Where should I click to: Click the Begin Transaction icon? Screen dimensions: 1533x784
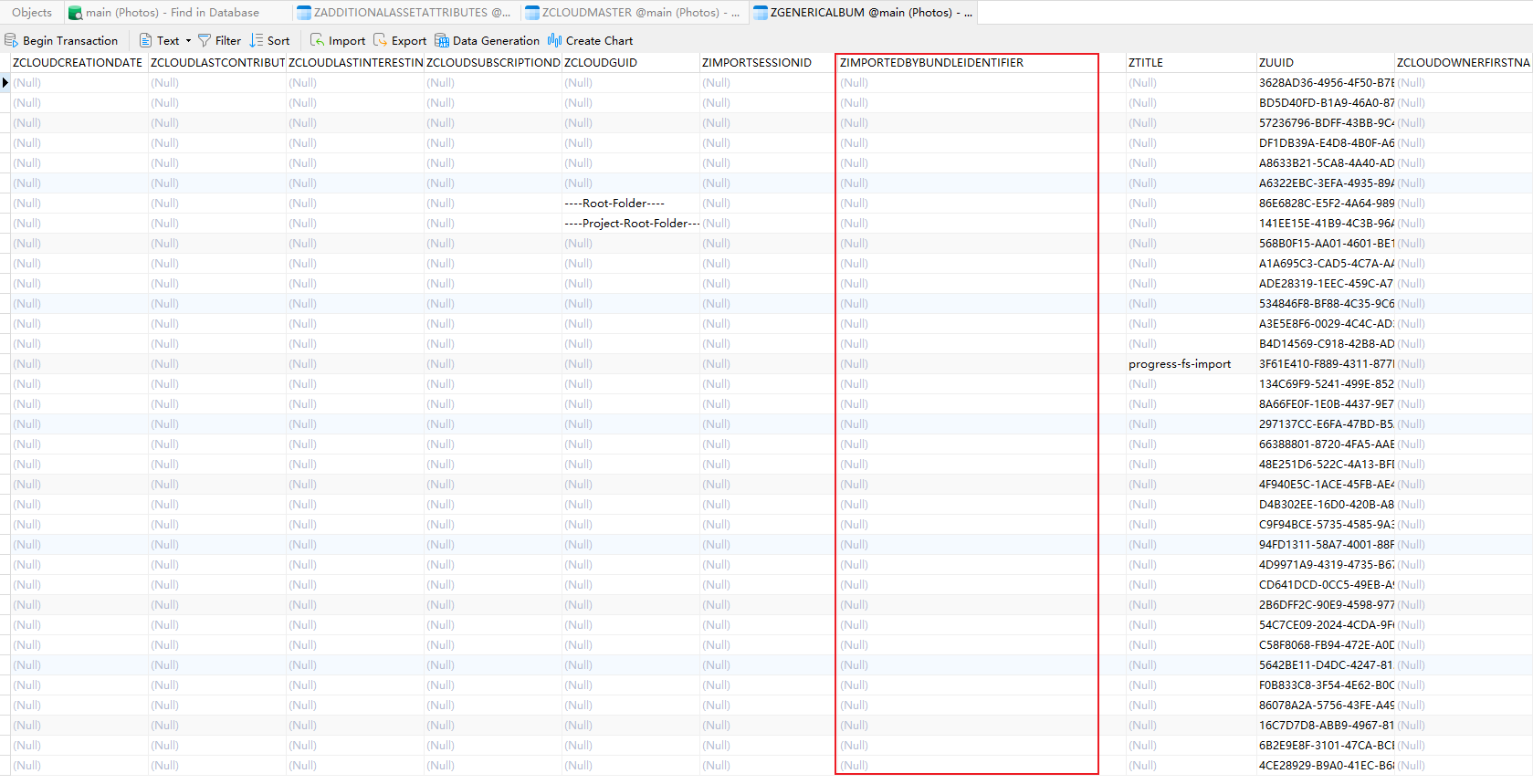pyautogui.click(x=12, y=40)
